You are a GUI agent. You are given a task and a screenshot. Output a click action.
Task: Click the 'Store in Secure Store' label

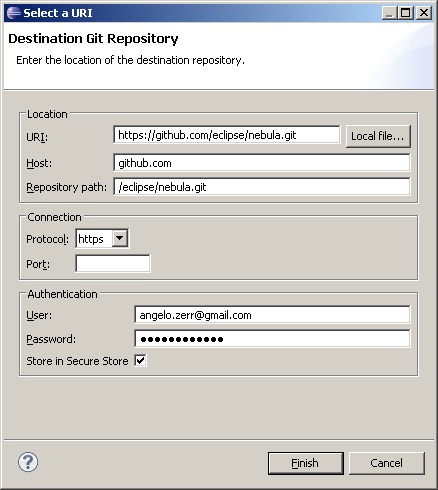tap(77, 361)
